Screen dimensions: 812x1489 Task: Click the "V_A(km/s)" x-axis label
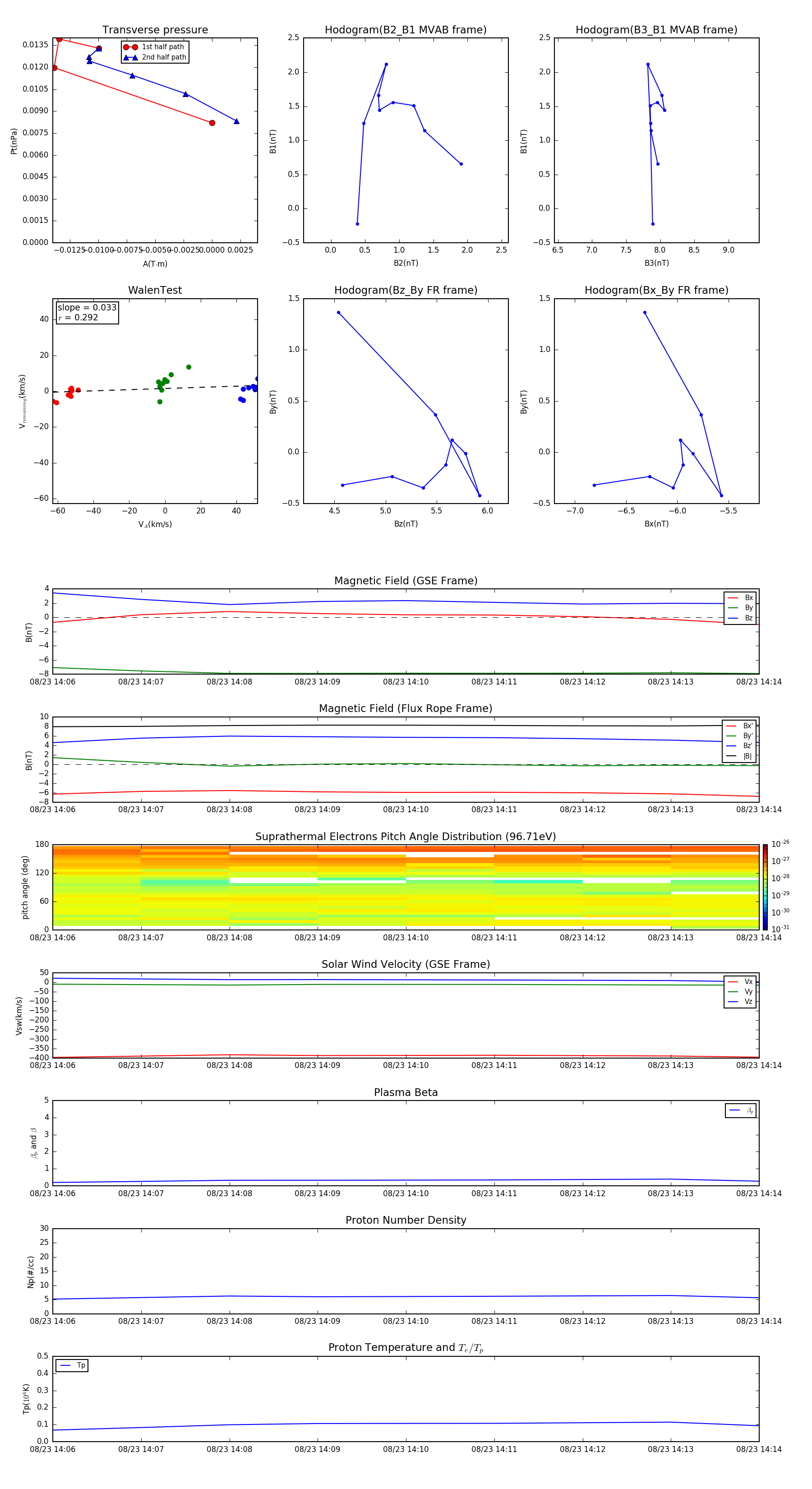click(x=155, y=524)
